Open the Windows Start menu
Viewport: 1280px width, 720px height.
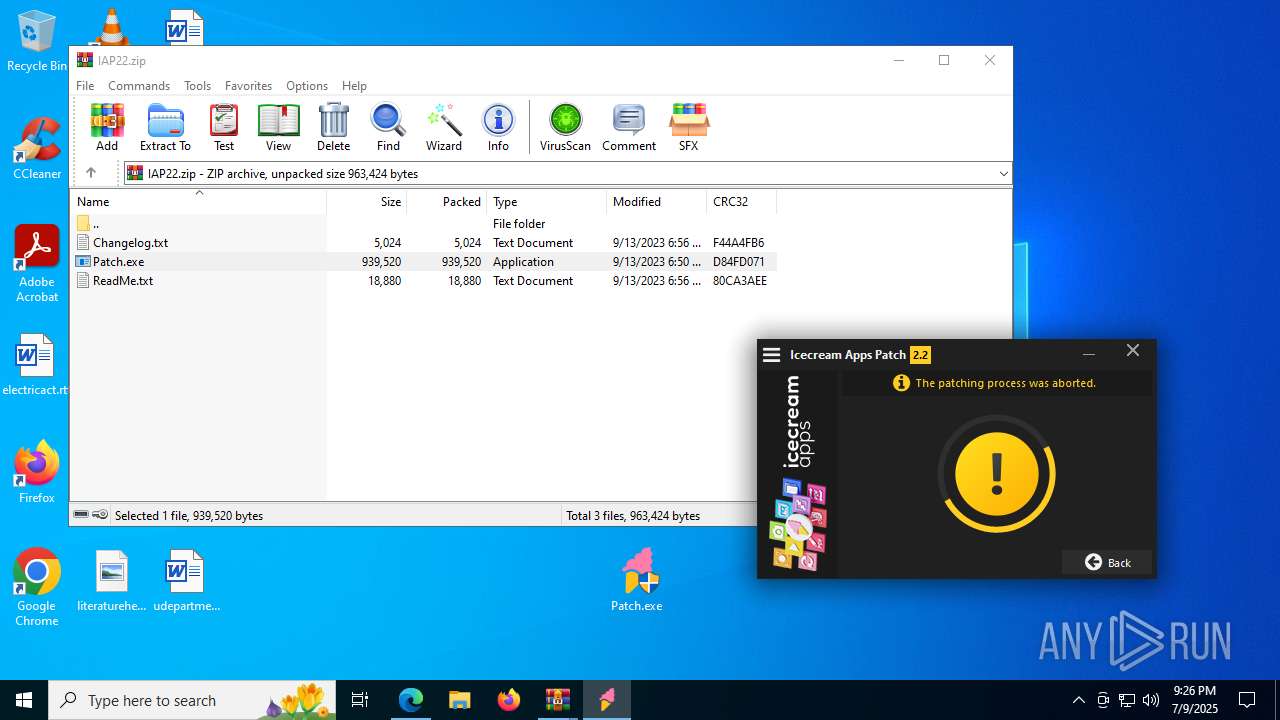(x=24, y=700)
